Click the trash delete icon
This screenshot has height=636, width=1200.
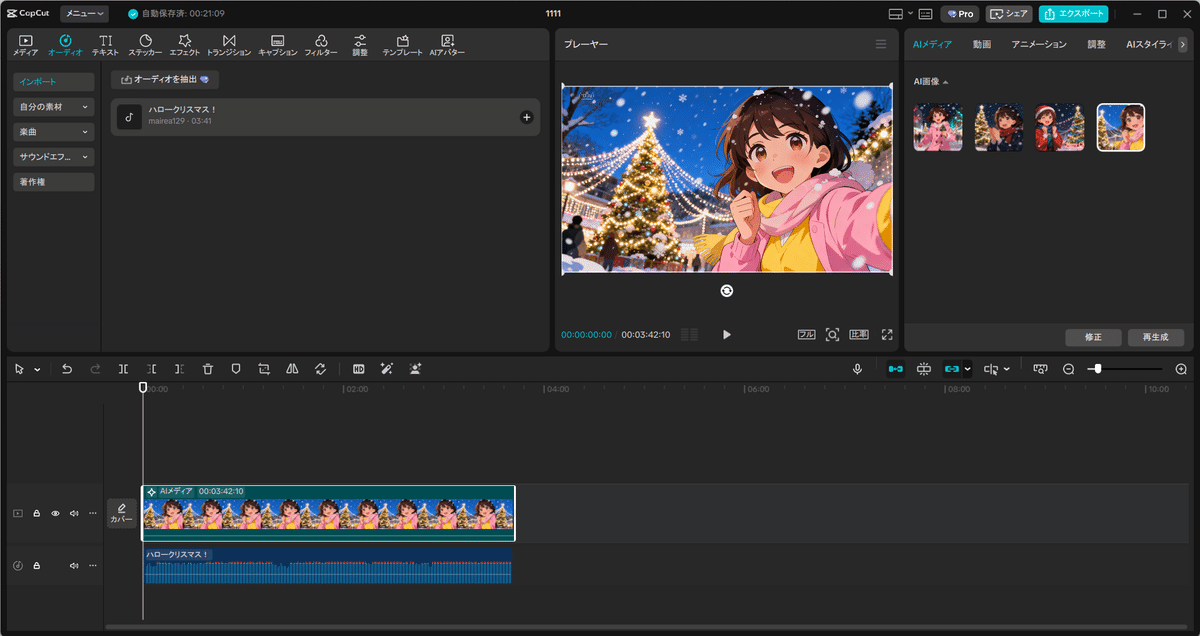click(208, 369)
